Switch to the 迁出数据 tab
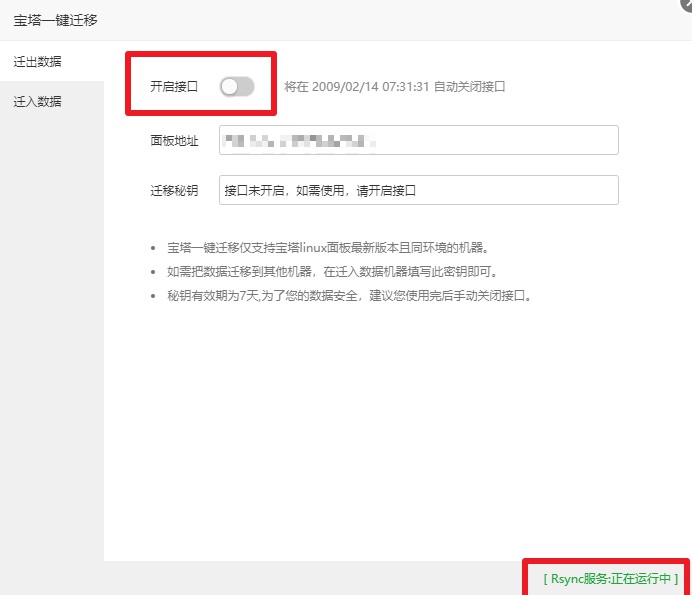 [52, 61]
